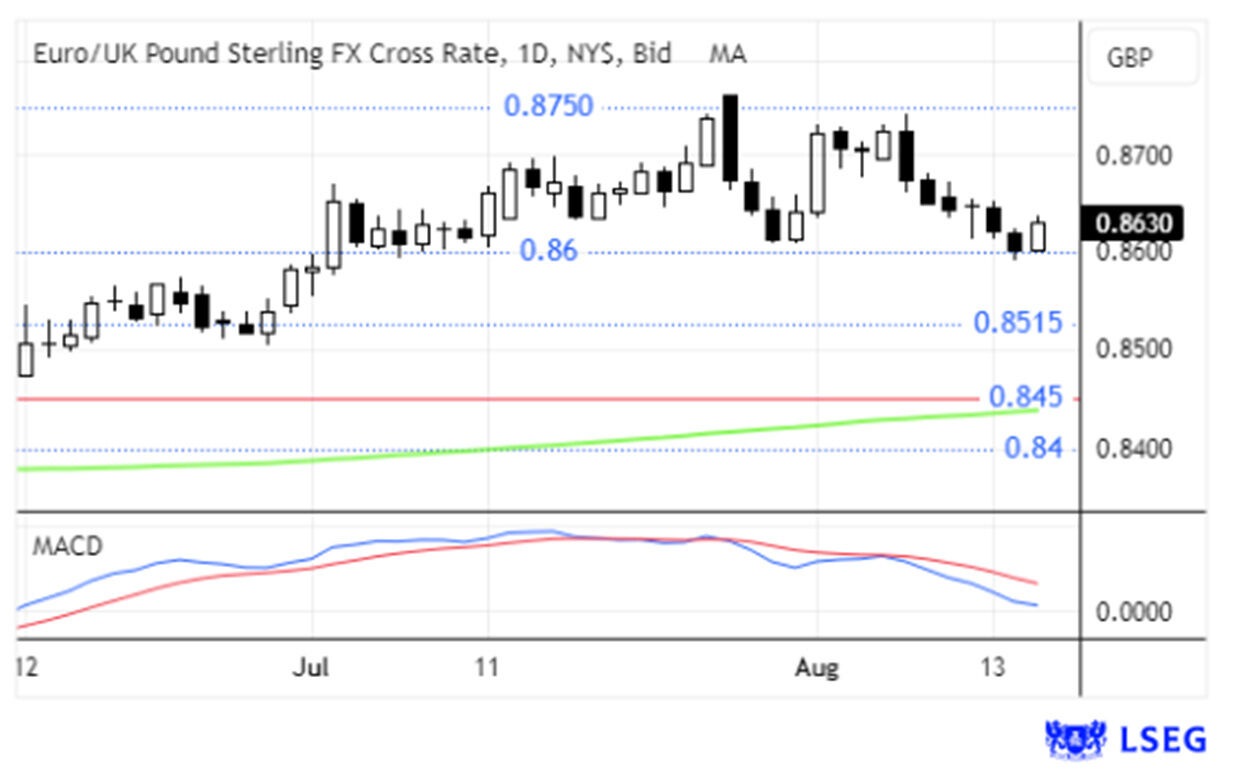
Task: Click the 0.0000 MACD axis value
Action: (1132, 612)
